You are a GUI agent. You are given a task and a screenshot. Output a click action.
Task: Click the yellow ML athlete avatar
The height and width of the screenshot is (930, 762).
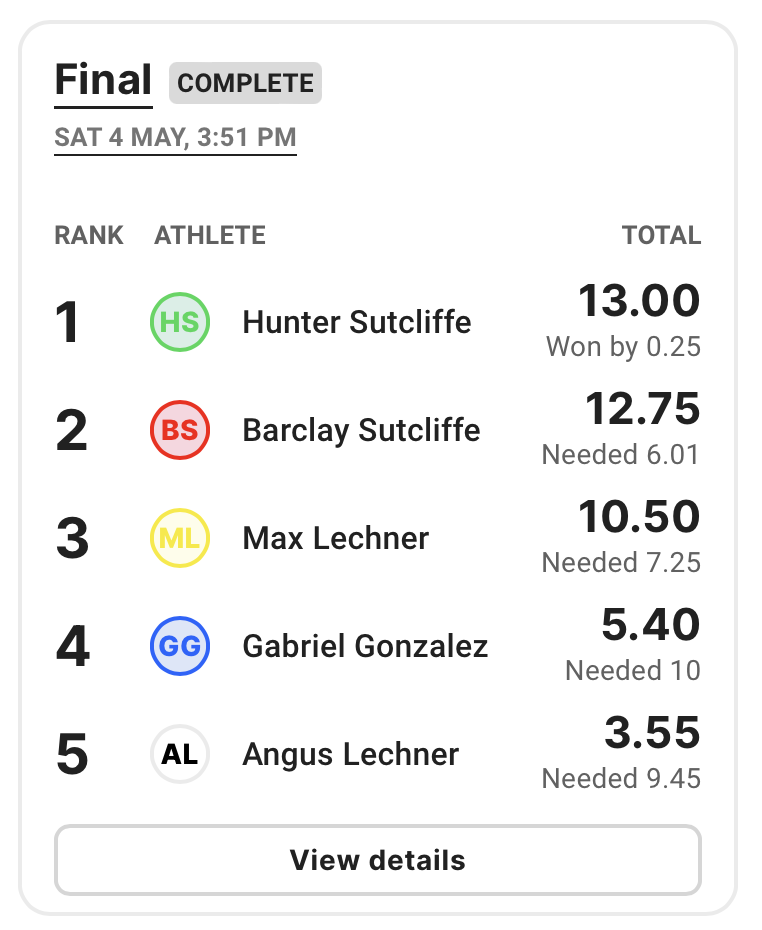(180, 538)
